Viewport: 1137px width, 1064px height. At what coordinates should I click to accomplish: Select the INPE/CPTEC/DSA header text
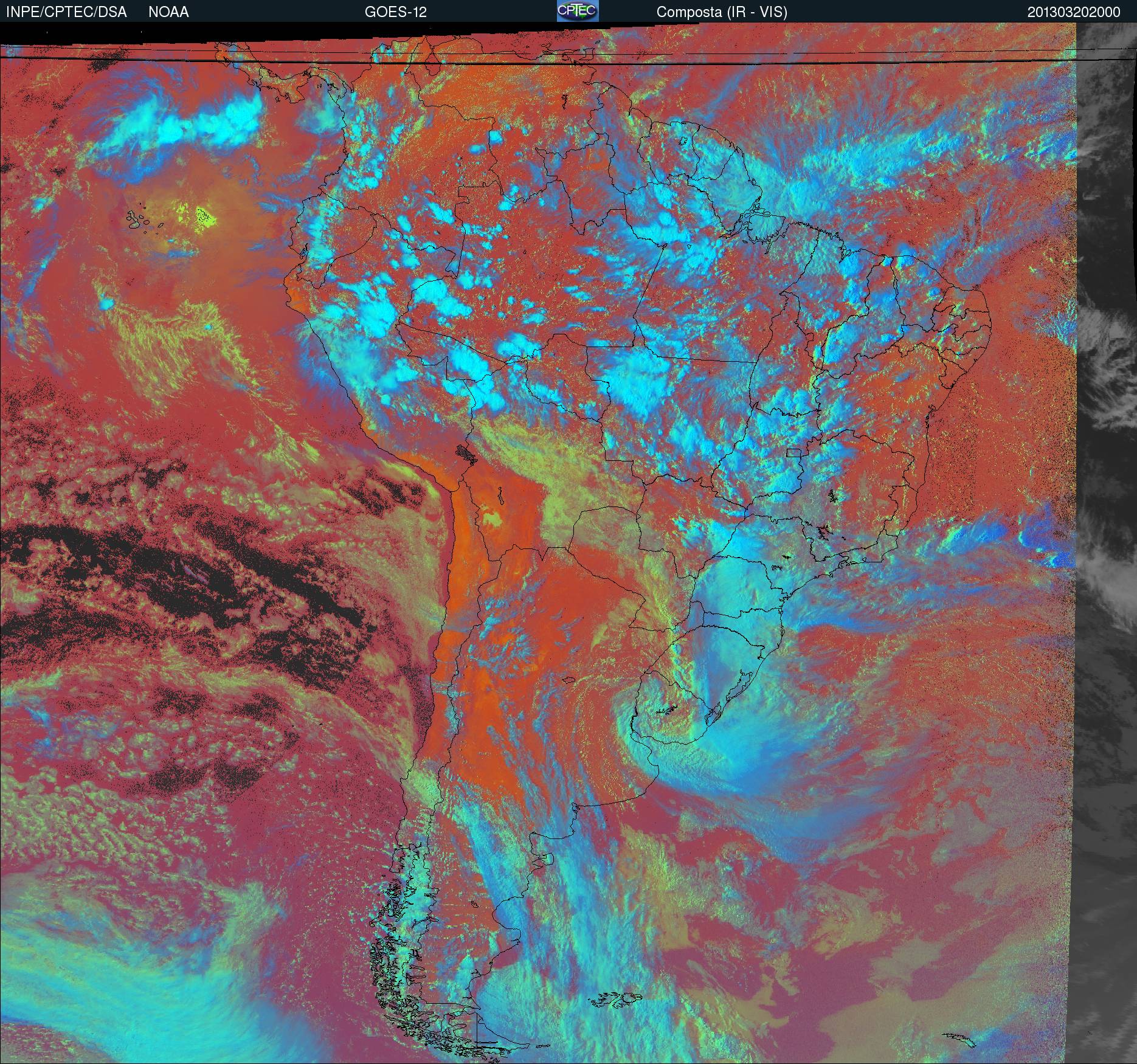66,12
